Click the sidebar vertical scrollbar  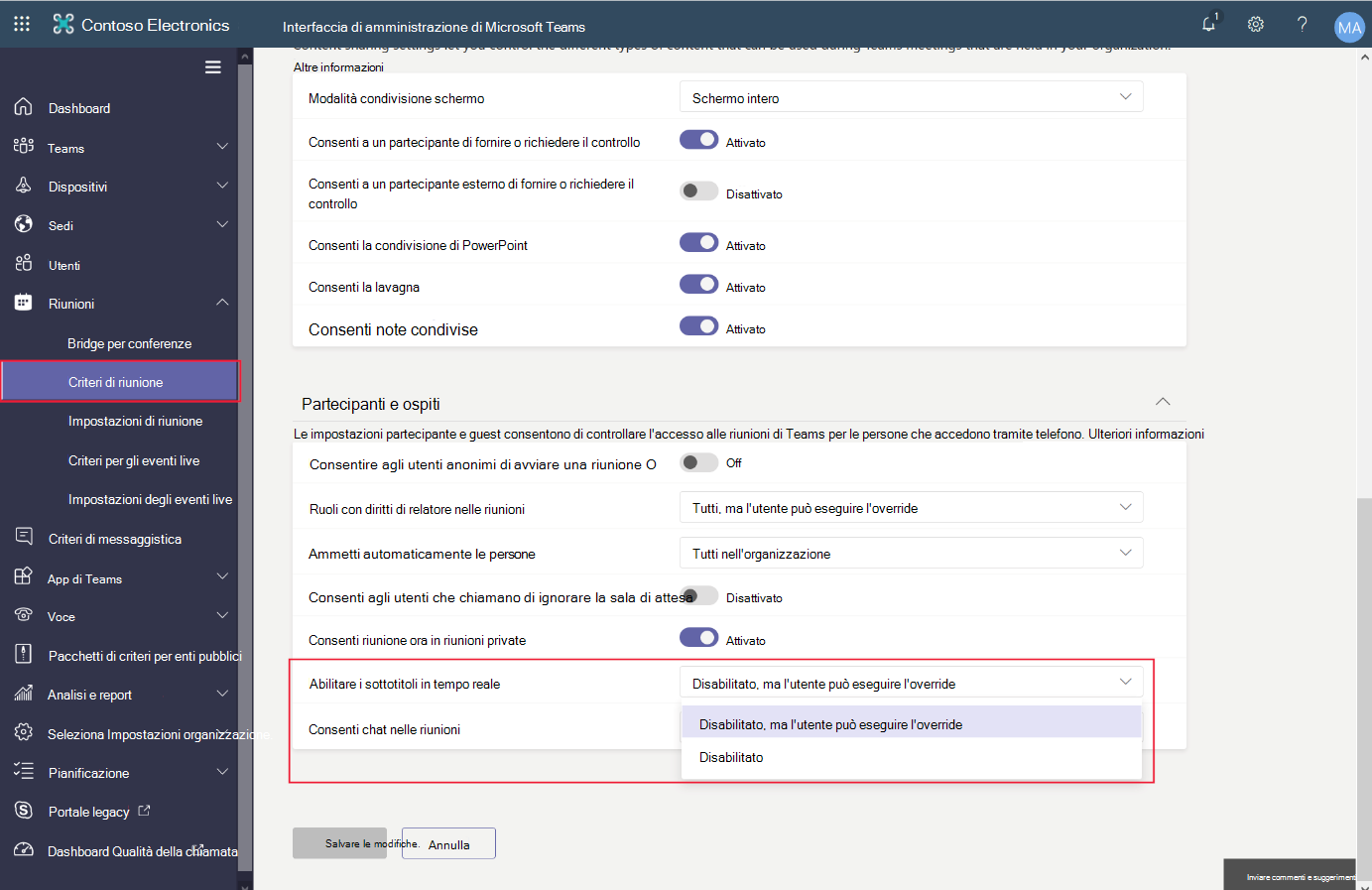(x=245, y=469)
